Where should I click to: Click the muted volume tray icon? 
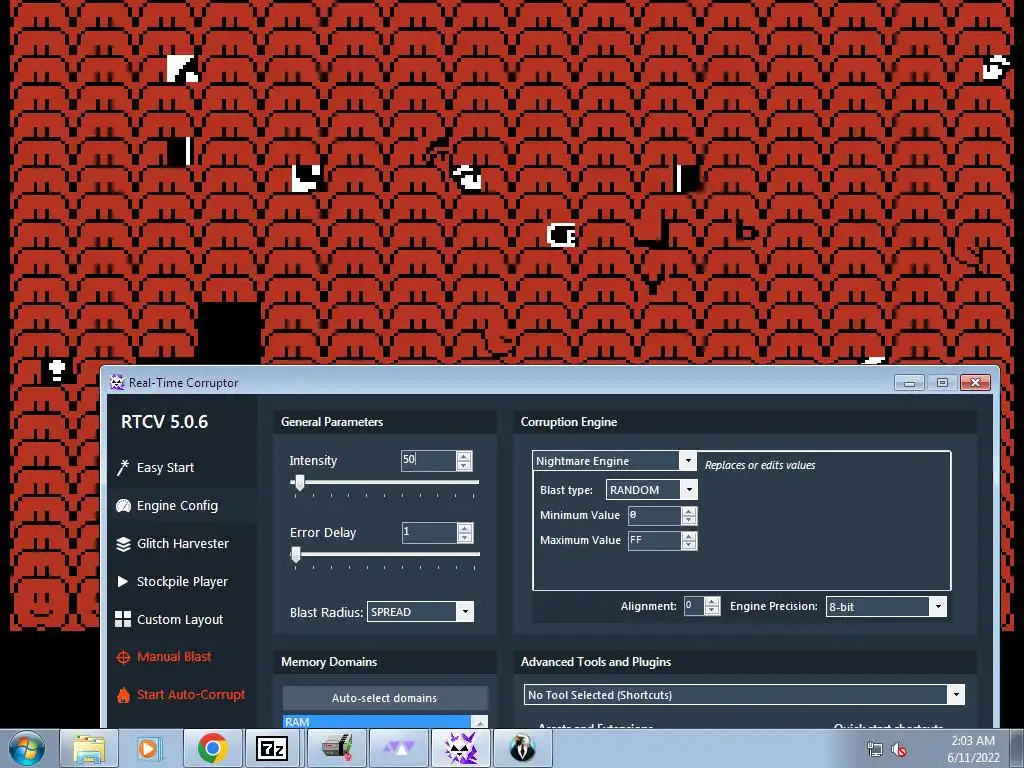[x=899, y=749]
